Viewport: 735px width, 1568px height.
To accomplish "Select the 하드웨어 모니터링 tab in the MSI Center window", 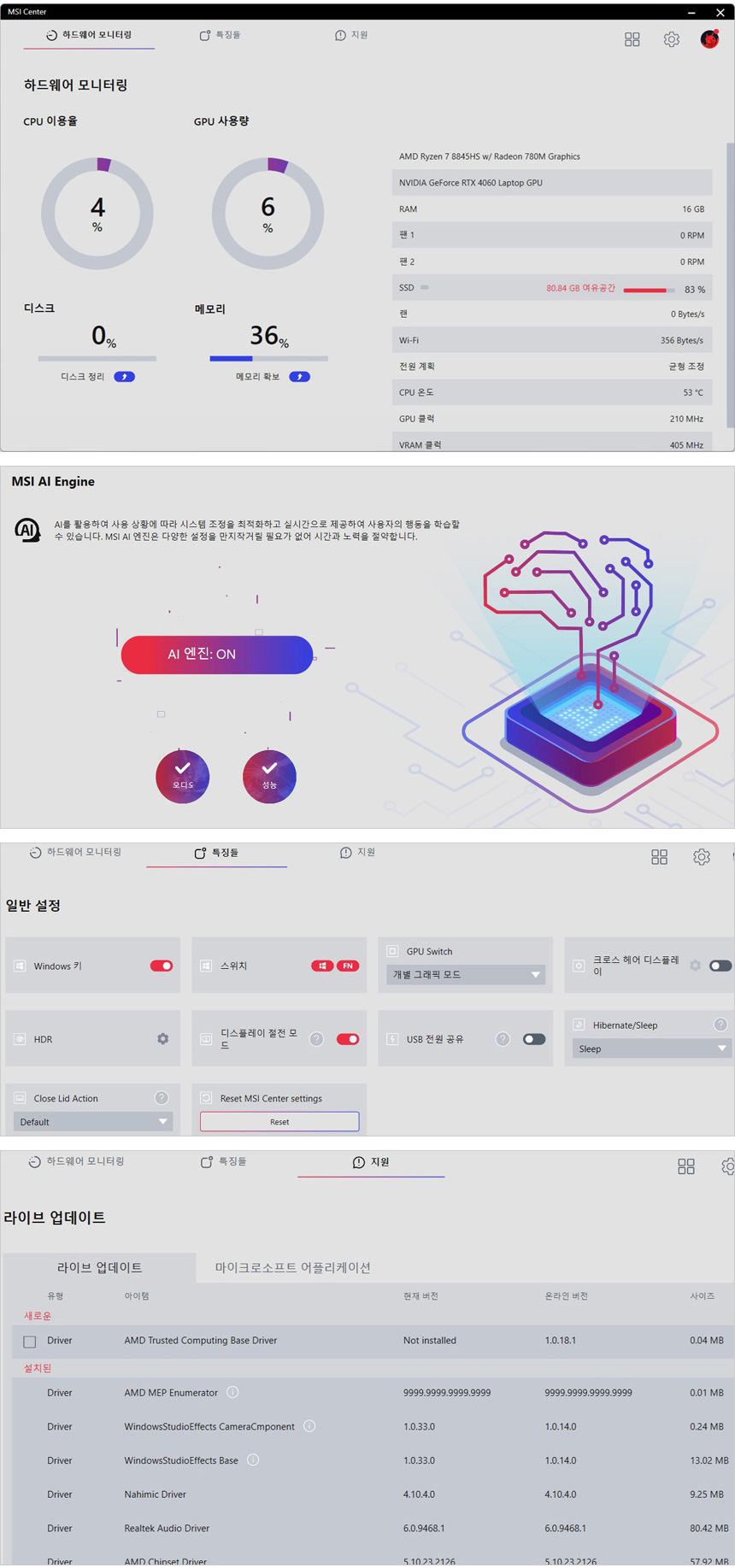I will (x=89, y=35).
